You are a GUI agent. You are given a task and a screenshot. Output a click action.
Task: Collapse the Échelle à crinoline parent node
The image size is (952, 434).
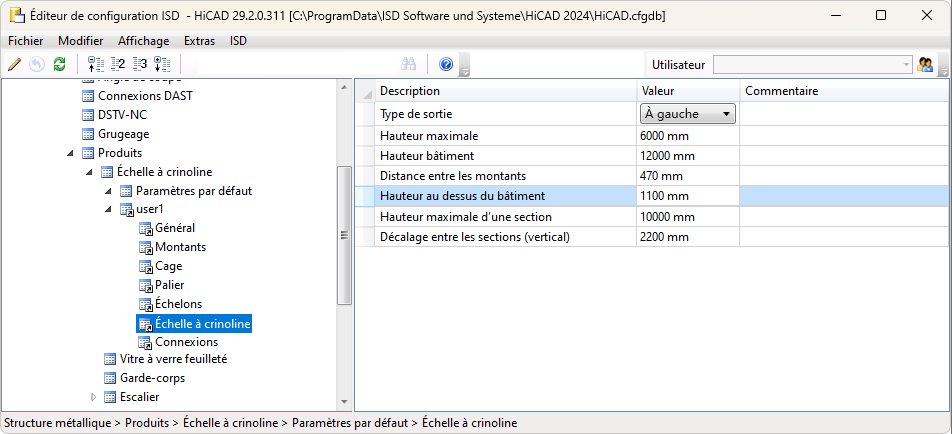point(90,172)
